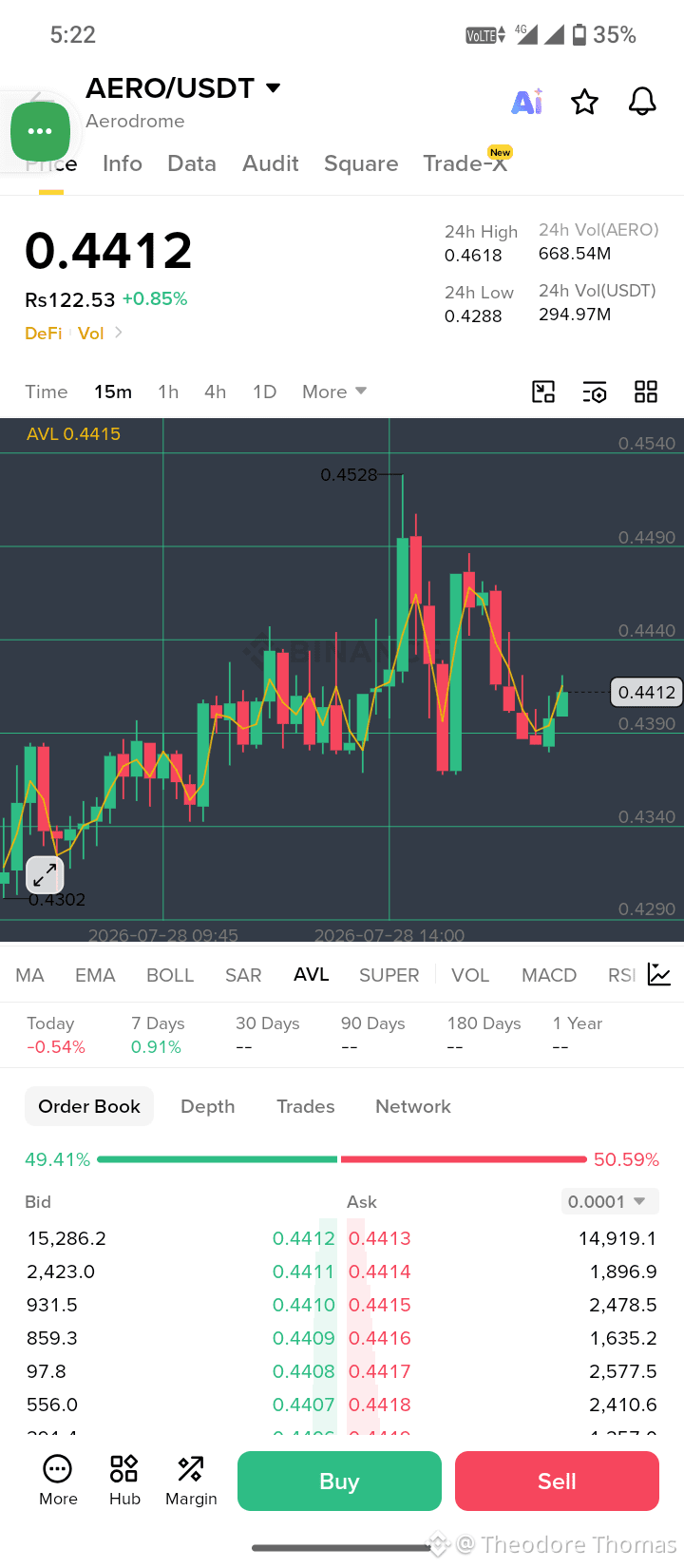
Task: Select ask price 0.4416
Action: pos(380,1338)
